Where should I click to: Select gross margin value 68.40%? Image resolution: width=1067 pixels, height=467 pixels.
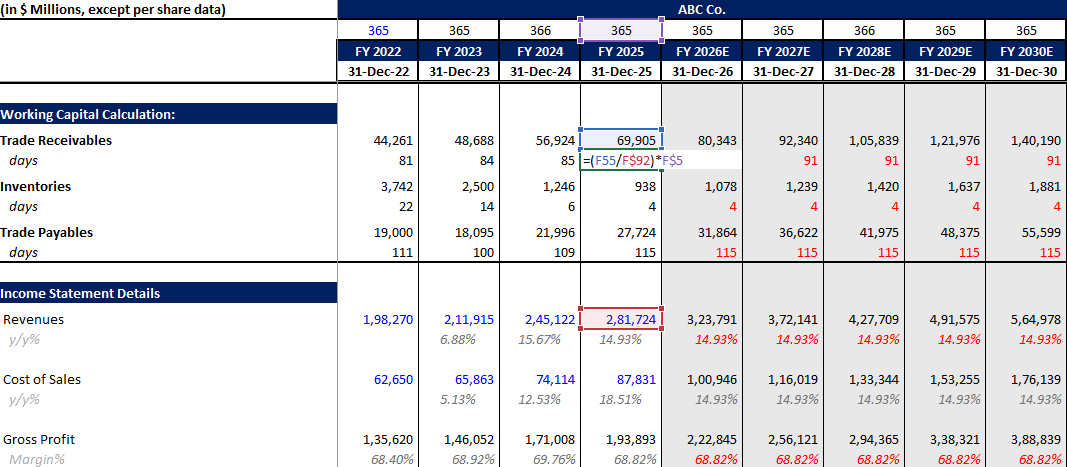[x=392, y=459]
